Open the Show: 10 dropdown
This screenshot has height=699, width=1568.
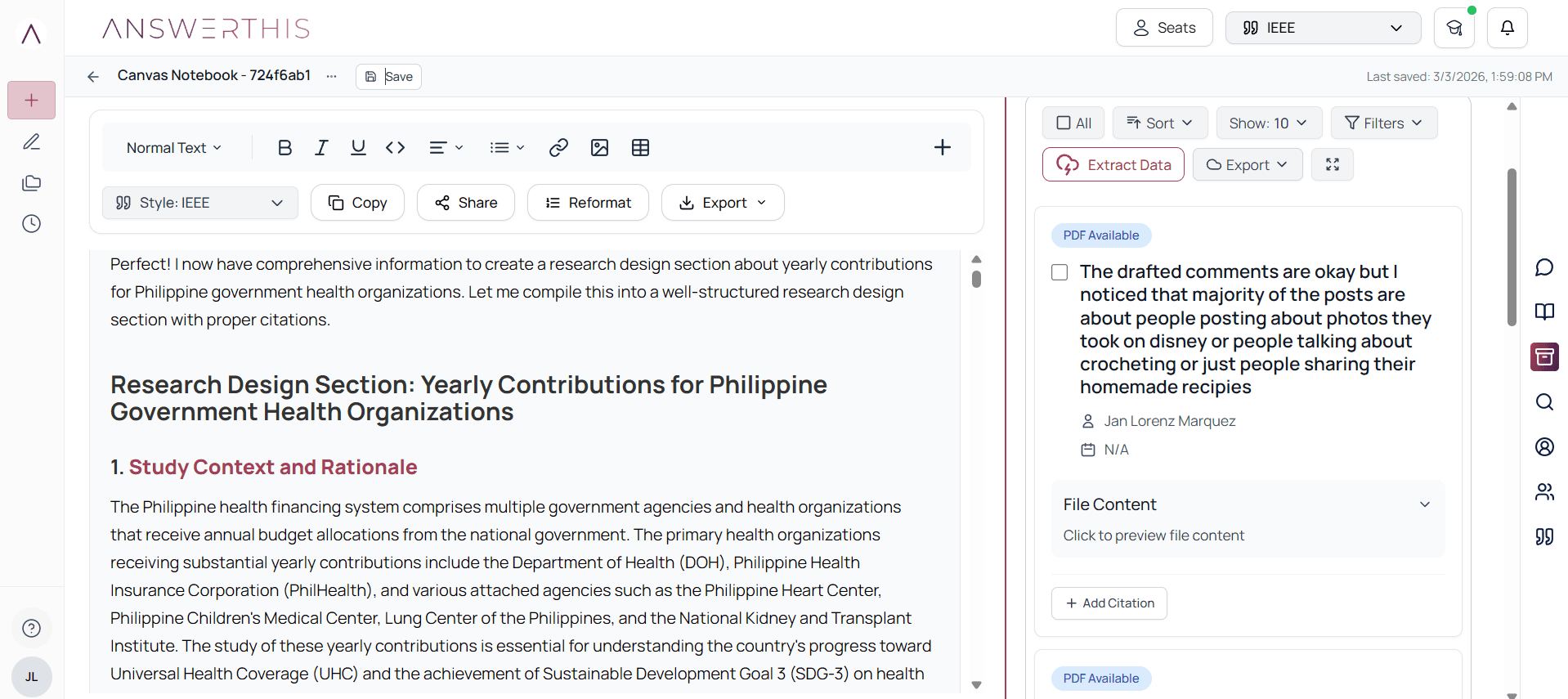(1269, 123)
